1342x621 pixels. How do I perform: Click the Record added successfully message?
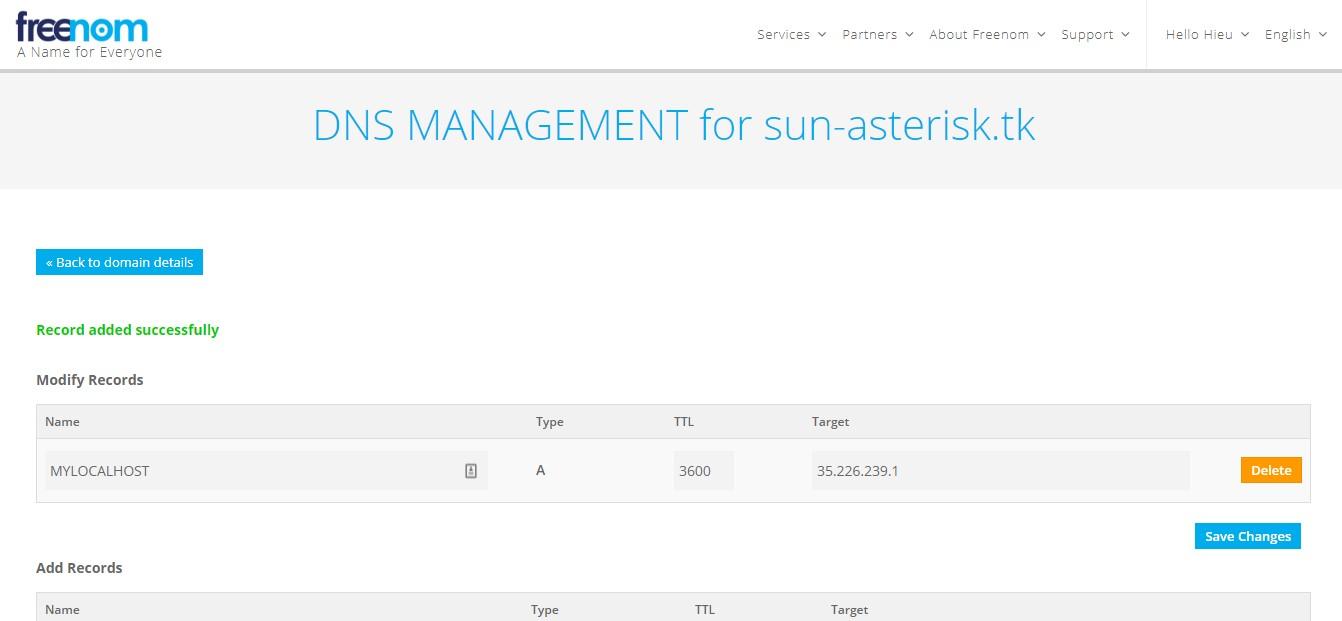tap(127, 330)
